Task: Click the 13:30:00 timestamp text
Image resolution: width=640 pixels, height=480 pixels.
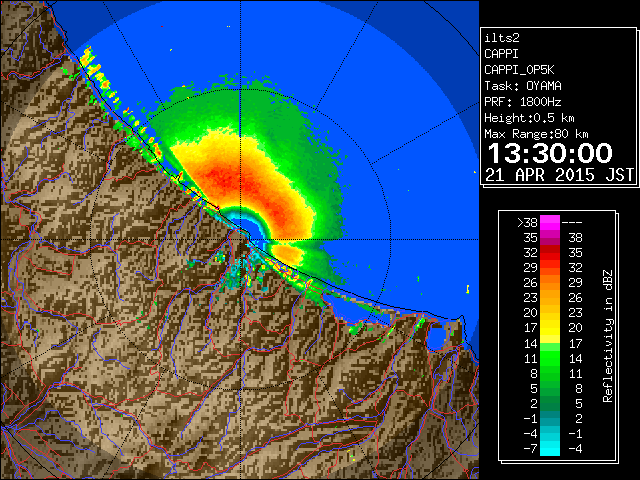Action: pos(550,153)
